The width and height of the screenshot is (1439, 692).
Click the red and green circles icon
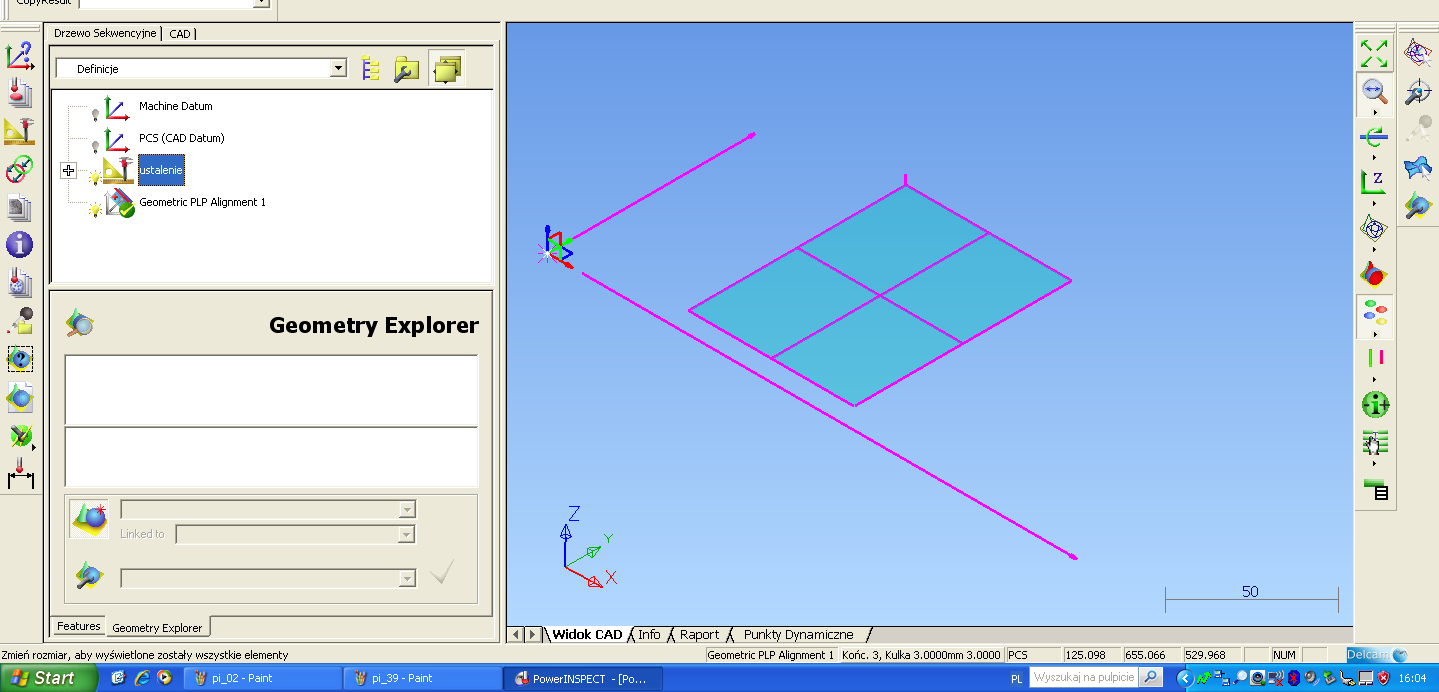(19, 169)
